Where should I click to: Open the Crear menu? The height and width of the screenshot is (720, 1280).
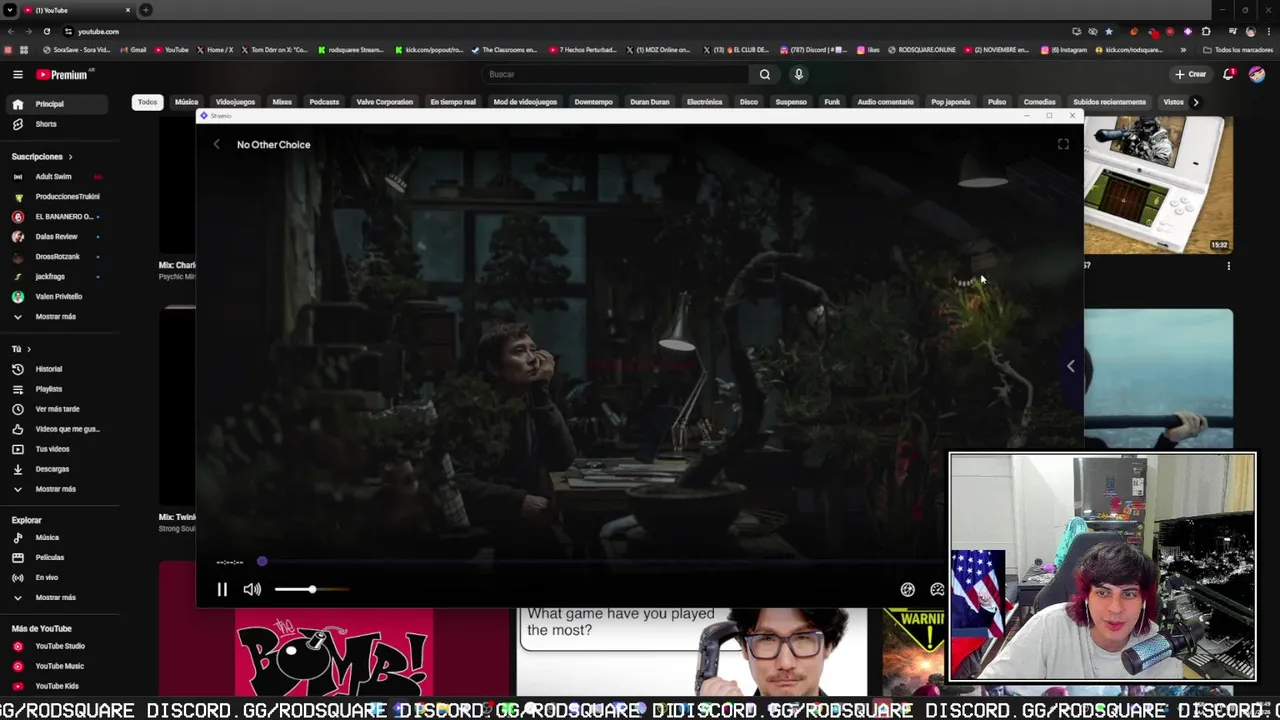coord(1190,74)
